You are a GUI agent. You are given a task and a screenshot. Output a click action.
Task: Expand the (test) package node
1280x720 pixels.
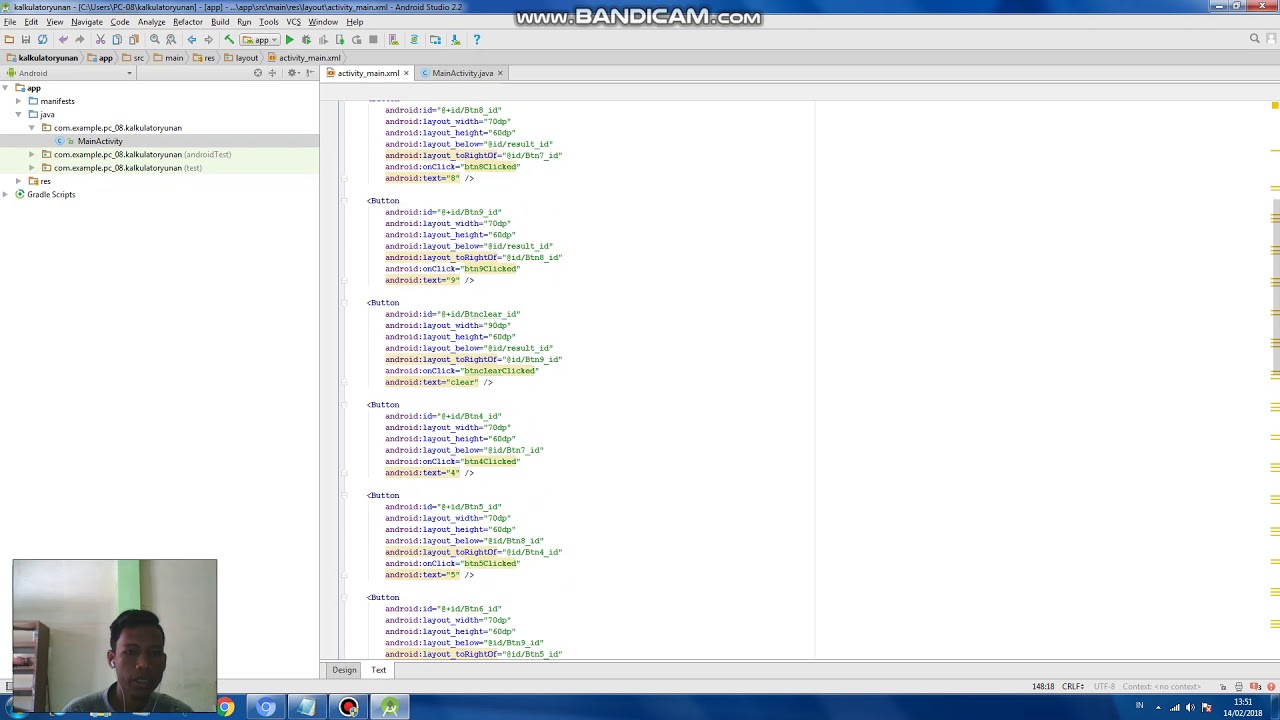tap(32, 168)
